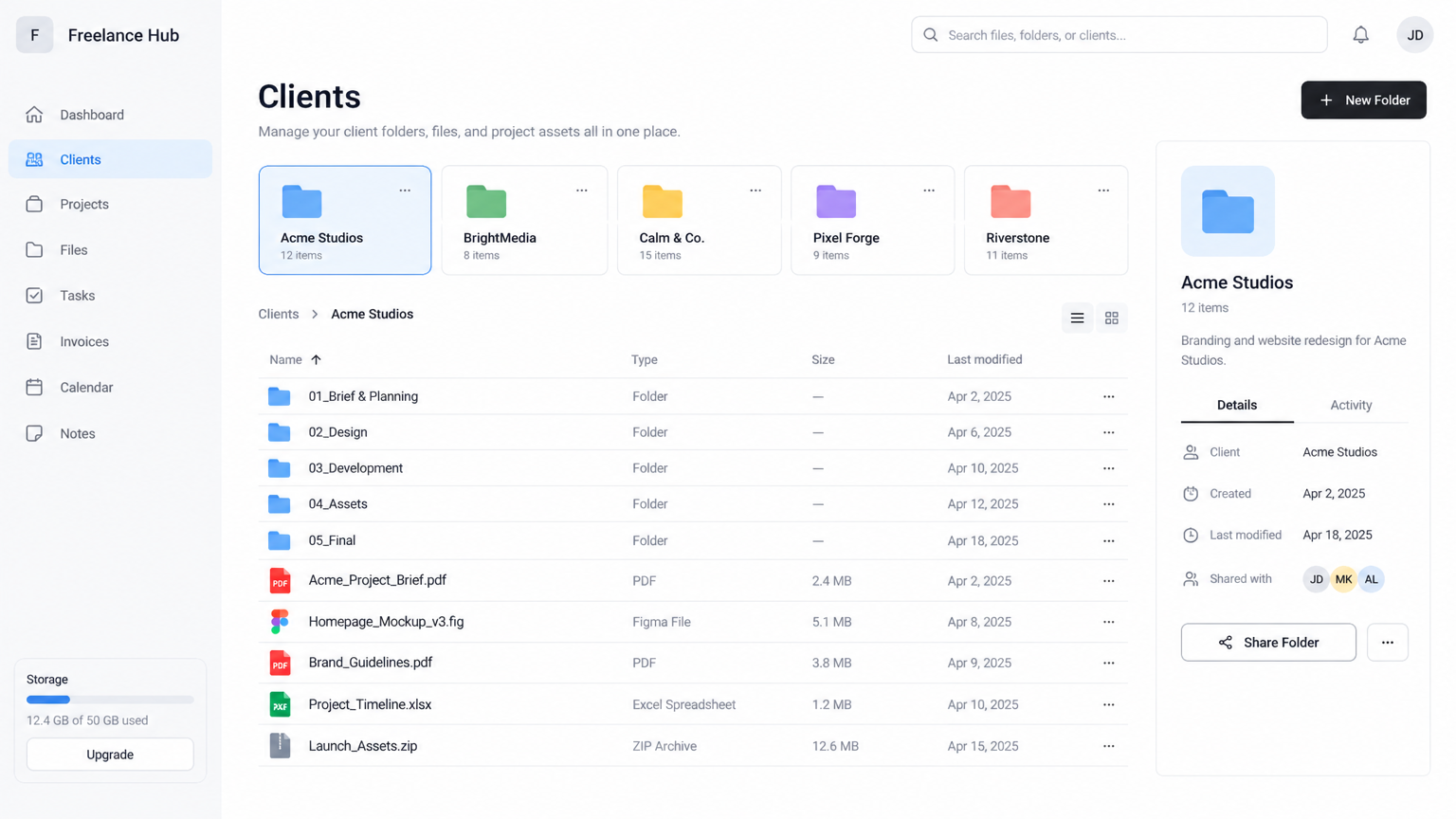Click the purple Pixel Forge folder icon
Viewport: 1456px width, 819px height.
[836, 201]
